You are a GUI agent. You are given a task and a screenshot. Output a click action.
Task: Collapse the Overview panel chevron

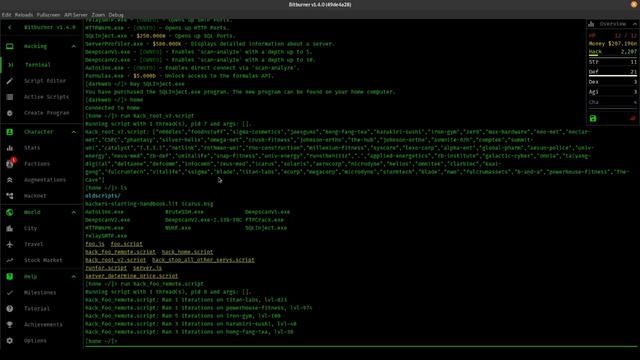pos(635,24)
